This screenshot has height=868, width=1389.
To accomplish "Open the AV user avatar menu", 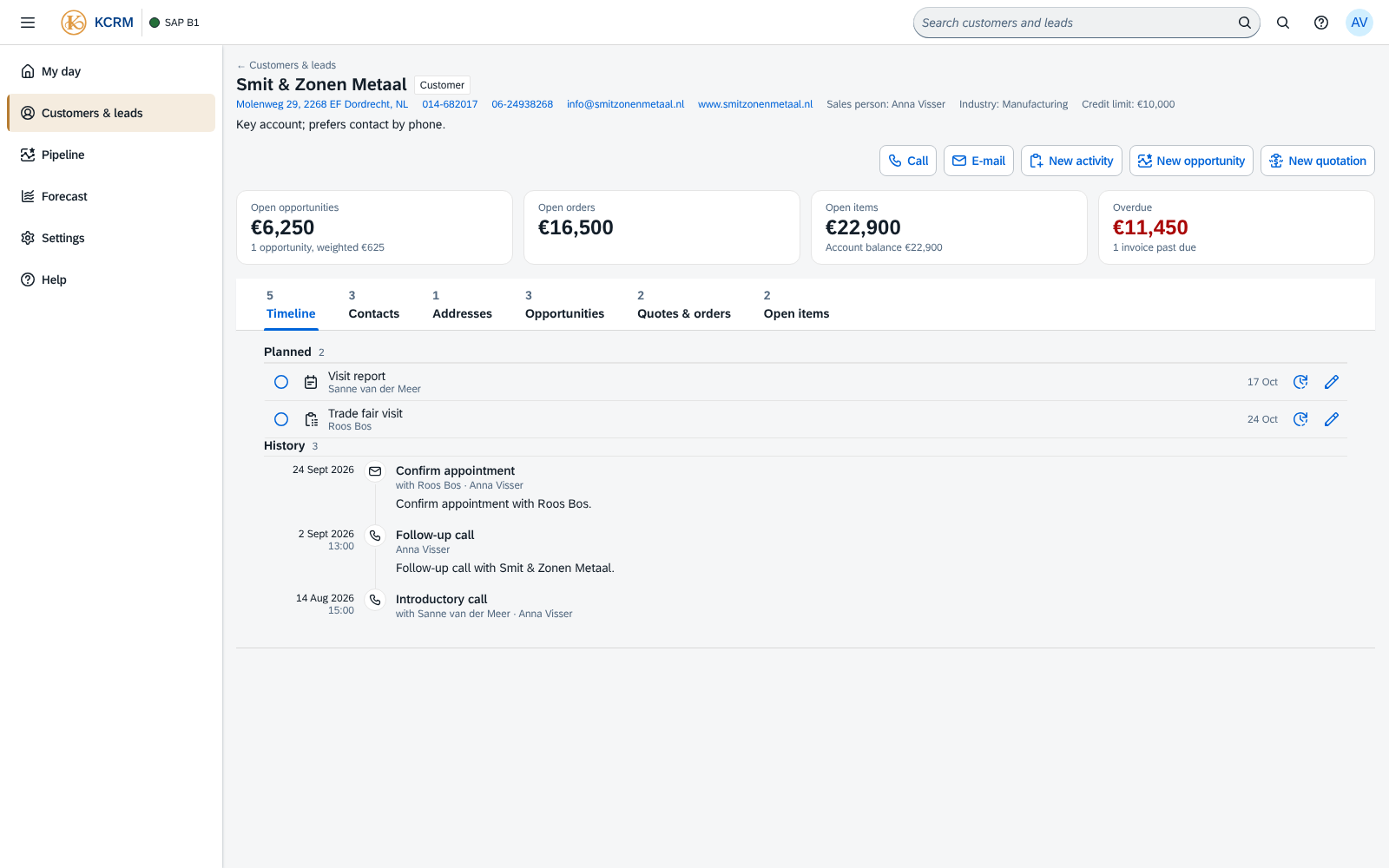I will point(1359,23).
